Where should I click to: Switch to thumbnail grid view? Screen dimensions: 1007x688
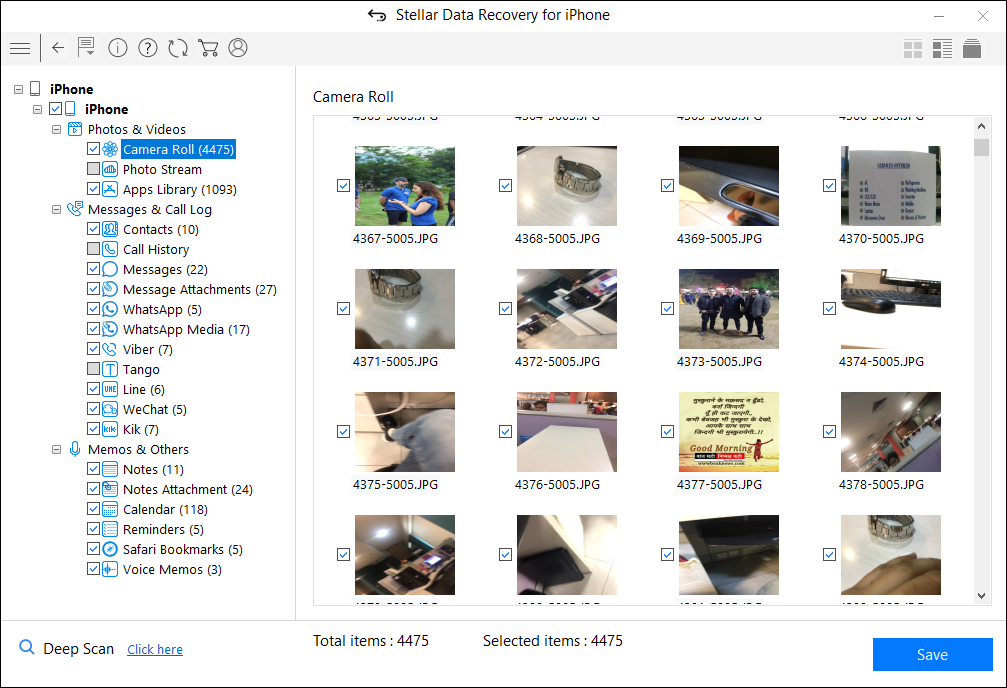pyautogui.click(x=912, y=47)
